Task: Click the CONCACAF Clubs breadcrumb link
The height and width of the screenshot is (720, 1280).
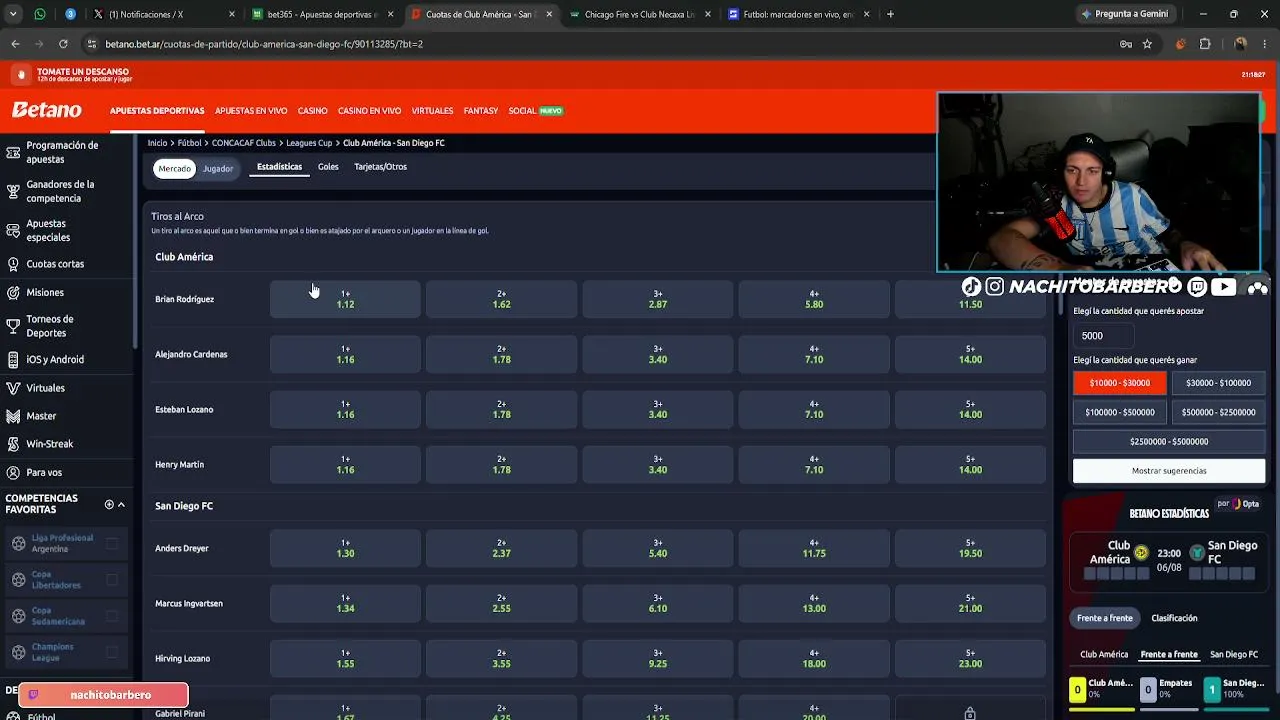Action: [x=244, y=143]
